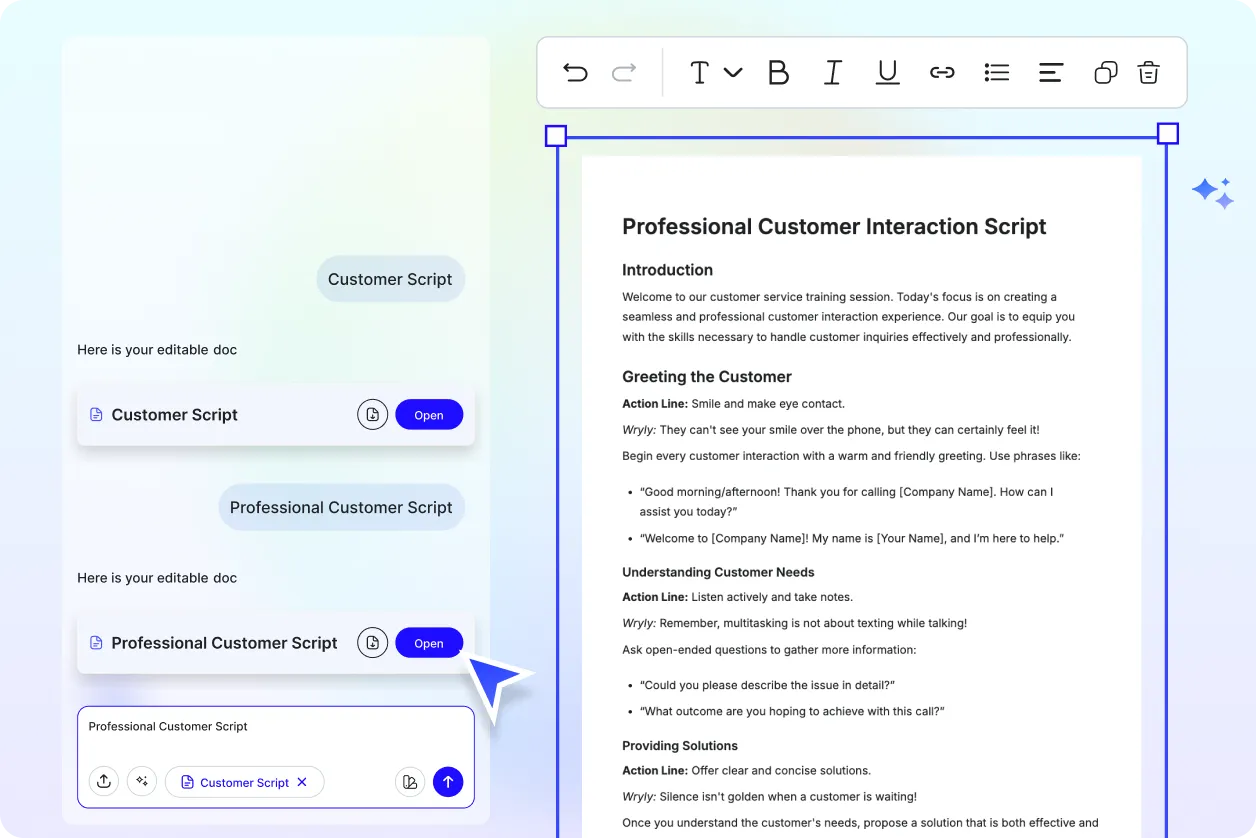Screen dimensions: 1256x838
Task: Click the sparkle icon beside the document canvas
Action: coord(1212,192)
